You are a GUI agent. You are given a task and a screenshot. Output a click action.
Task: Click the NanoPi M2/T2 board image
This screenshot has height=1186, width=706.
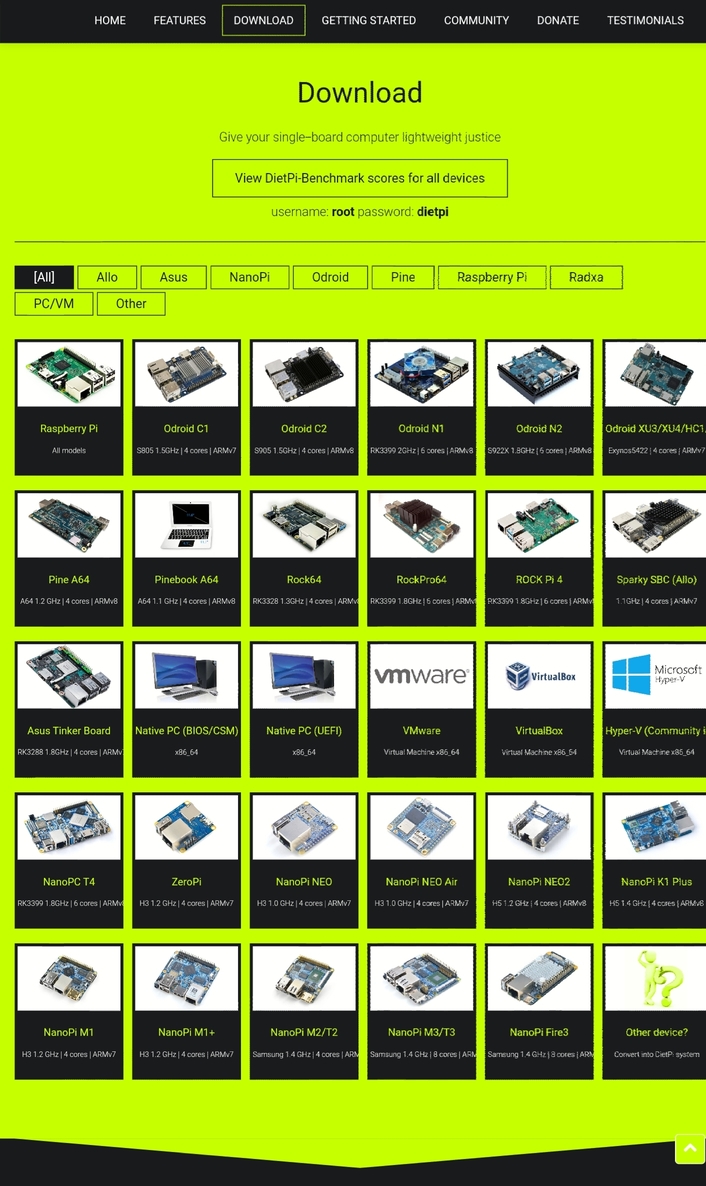point(304,978)
